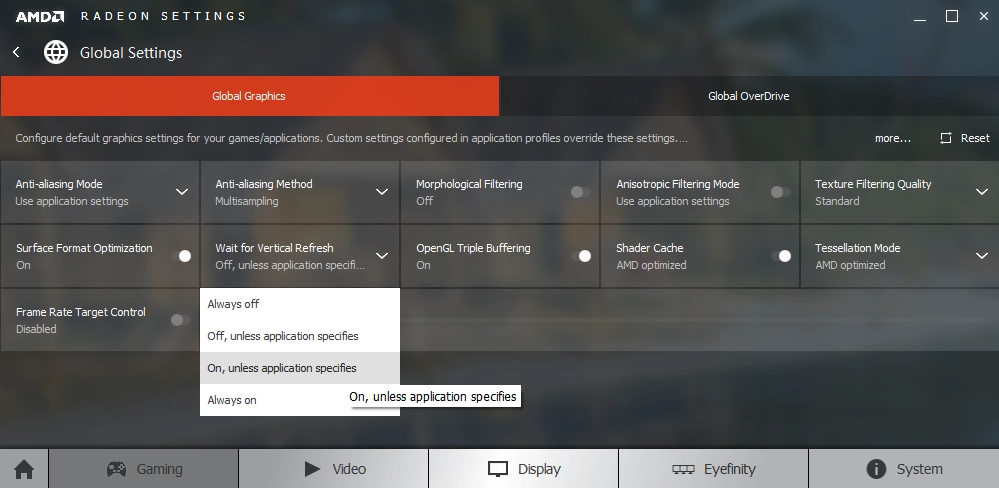Select 'Always on' option
Screen dimensions: 999x488
[x=300, y=400]
